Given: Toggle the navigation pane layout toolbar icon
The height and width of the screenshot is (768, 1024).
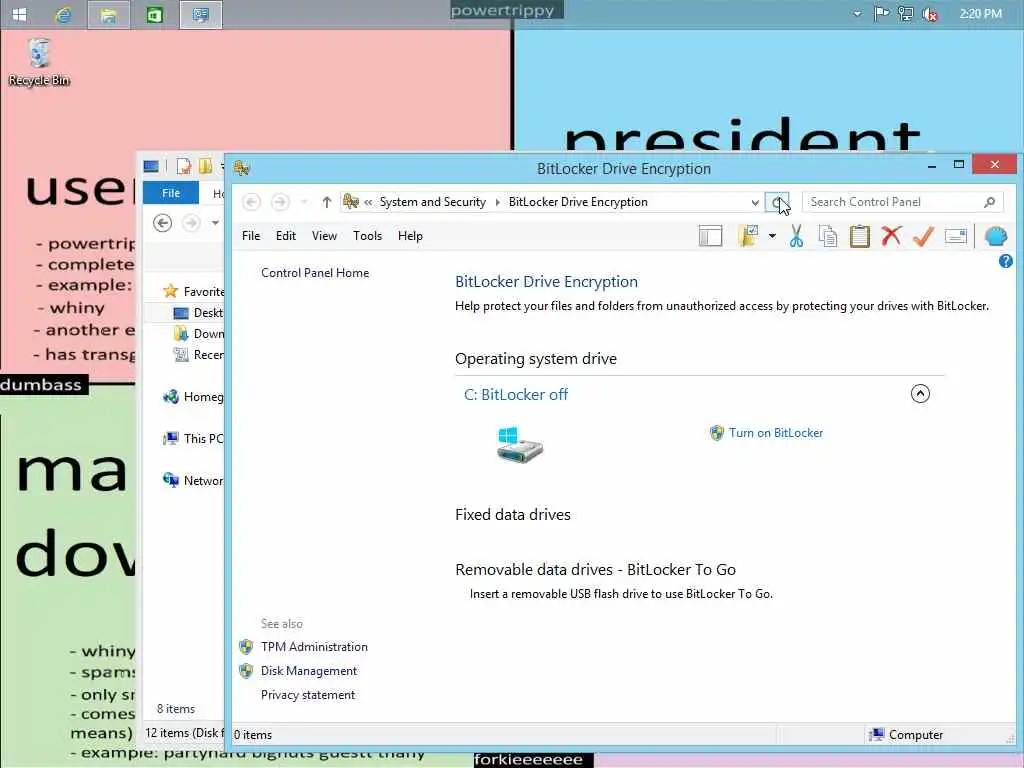Looking at the screenshot, I should point(710,236).
